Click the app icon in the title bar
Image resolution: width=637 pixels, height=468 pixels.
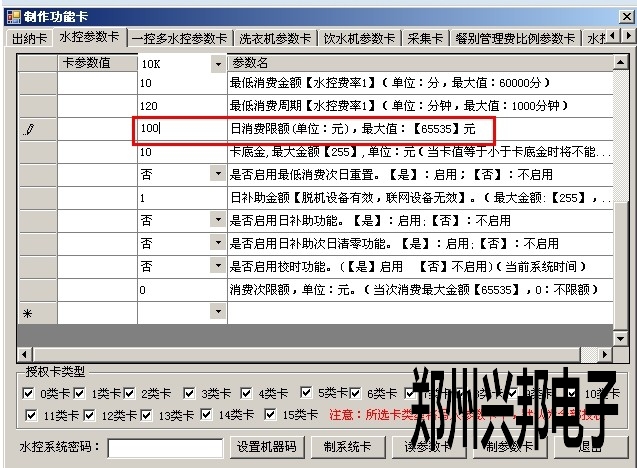pyautogui.click(x=11, y=13)
